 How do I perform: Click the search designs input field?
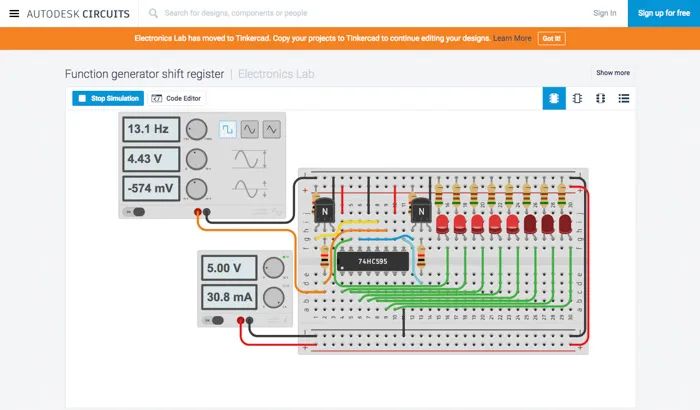pos(300,13)
